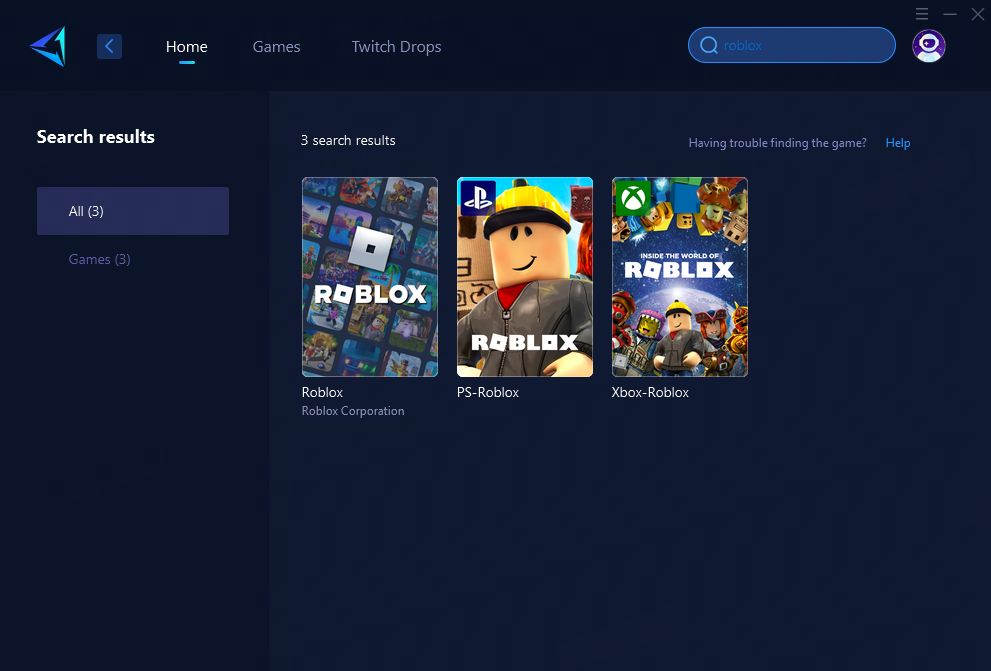Open the Xbox-Roblox game cover
The height and width of the screenshot is (671, 991).
679,277
